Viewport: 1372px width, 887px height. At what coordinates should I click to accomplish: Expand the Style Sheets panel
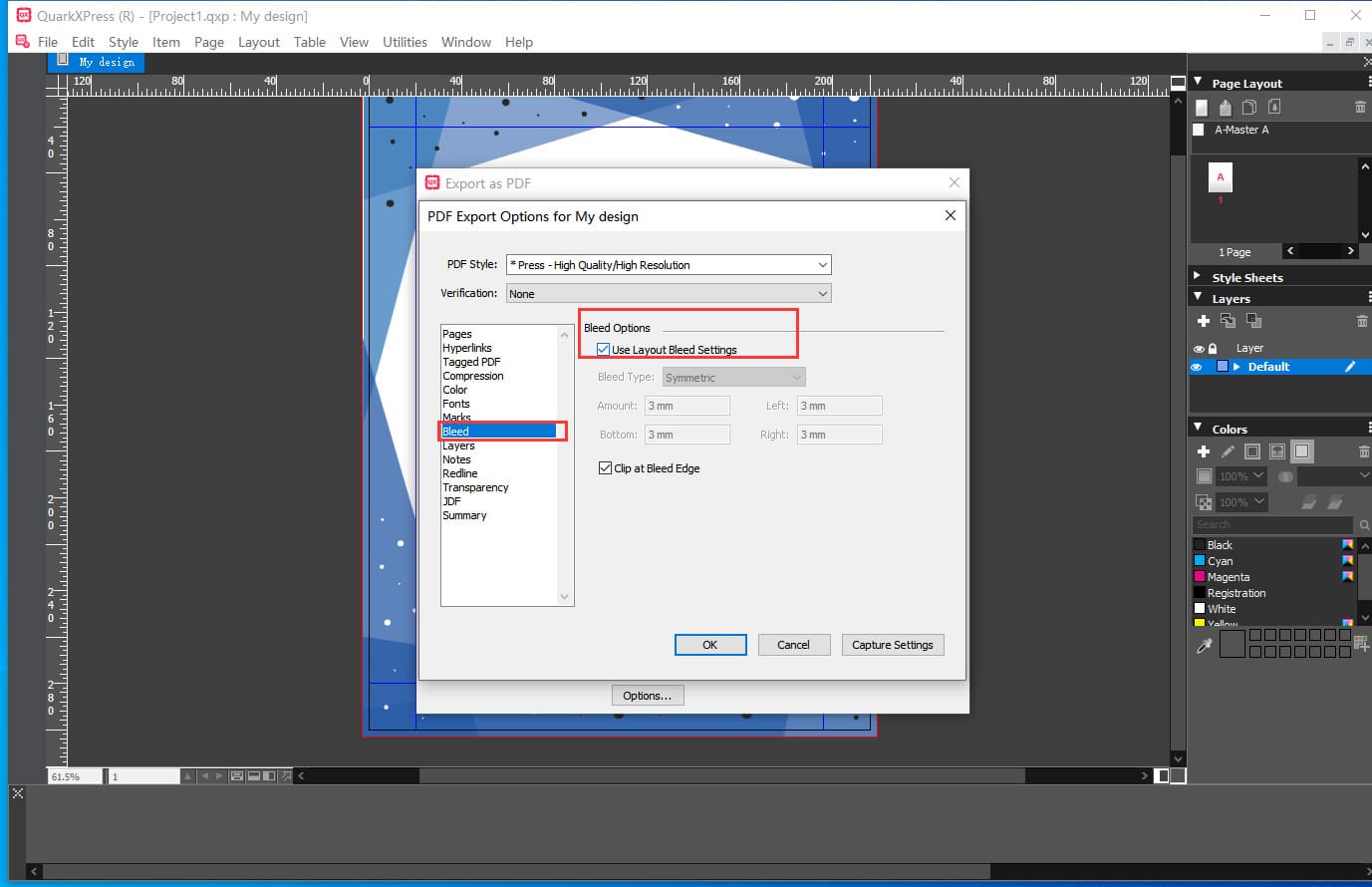coord(1198,277)
